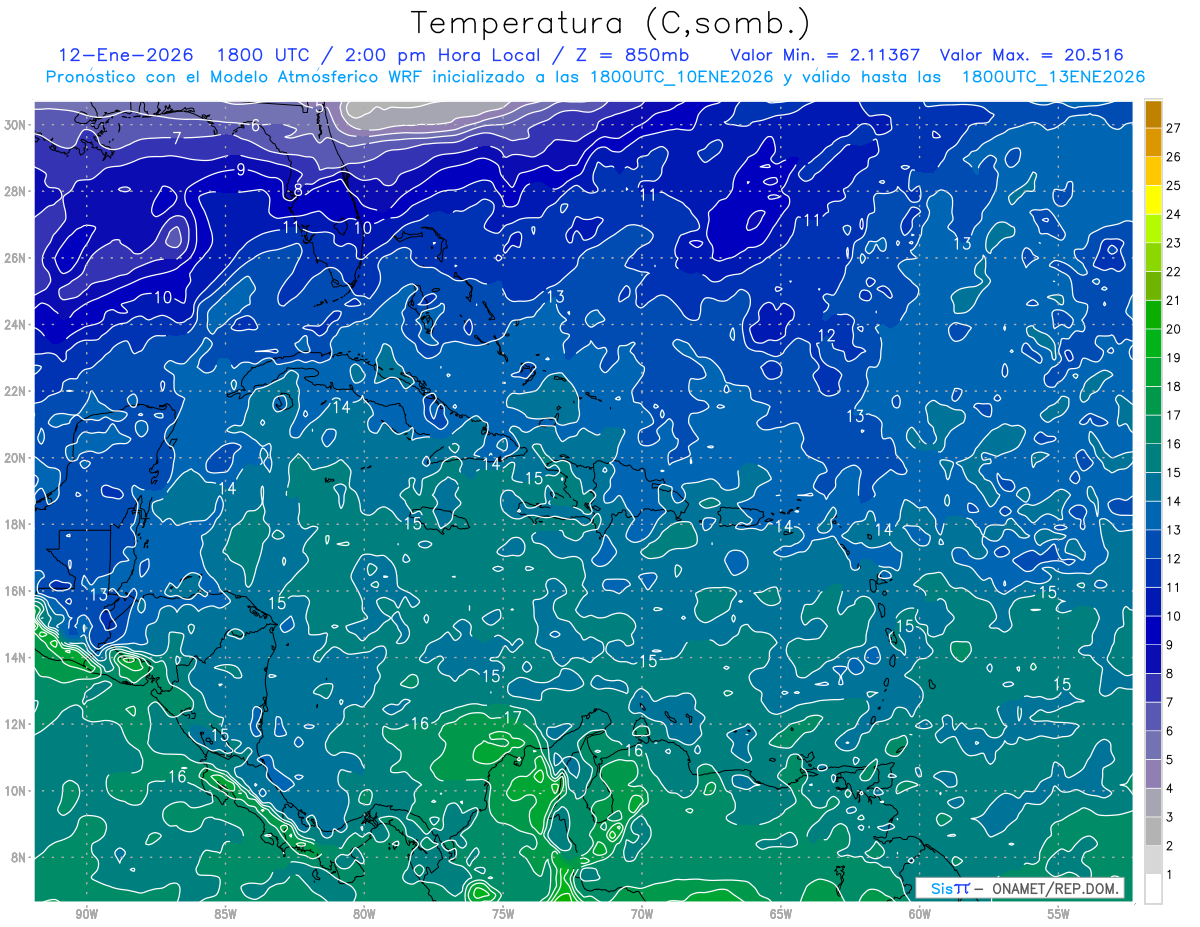Click the colorbar number 7
The height and width of the screenshot is (927, 1200).
1170,703
